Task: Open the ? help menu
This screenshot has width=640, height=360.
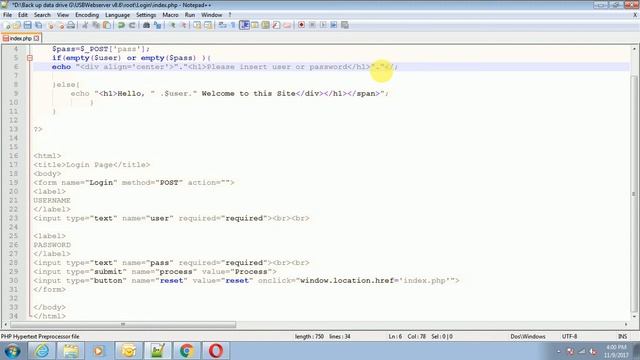Action: pyautogui.click(x=230, y=15)
